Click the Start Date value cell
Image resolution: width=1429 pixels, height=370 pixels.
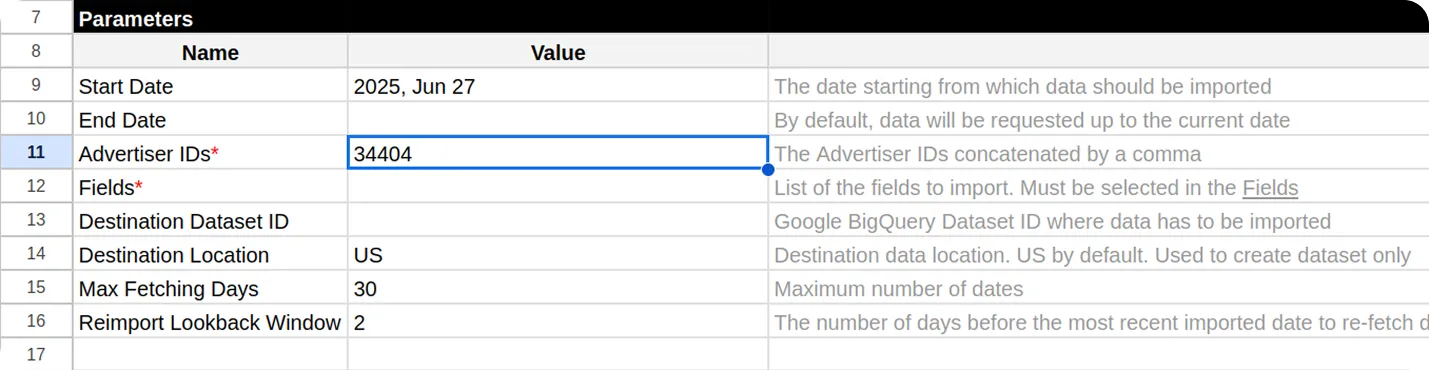[558, 86]
